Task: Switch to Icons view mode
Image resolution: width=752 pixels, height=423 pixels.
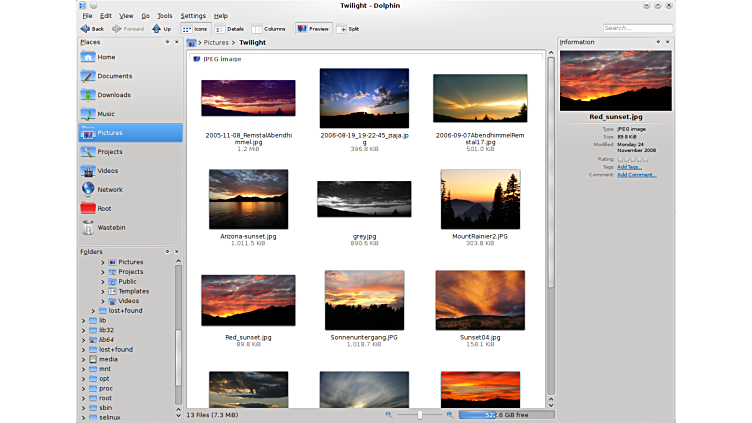Action: point(195,29)
